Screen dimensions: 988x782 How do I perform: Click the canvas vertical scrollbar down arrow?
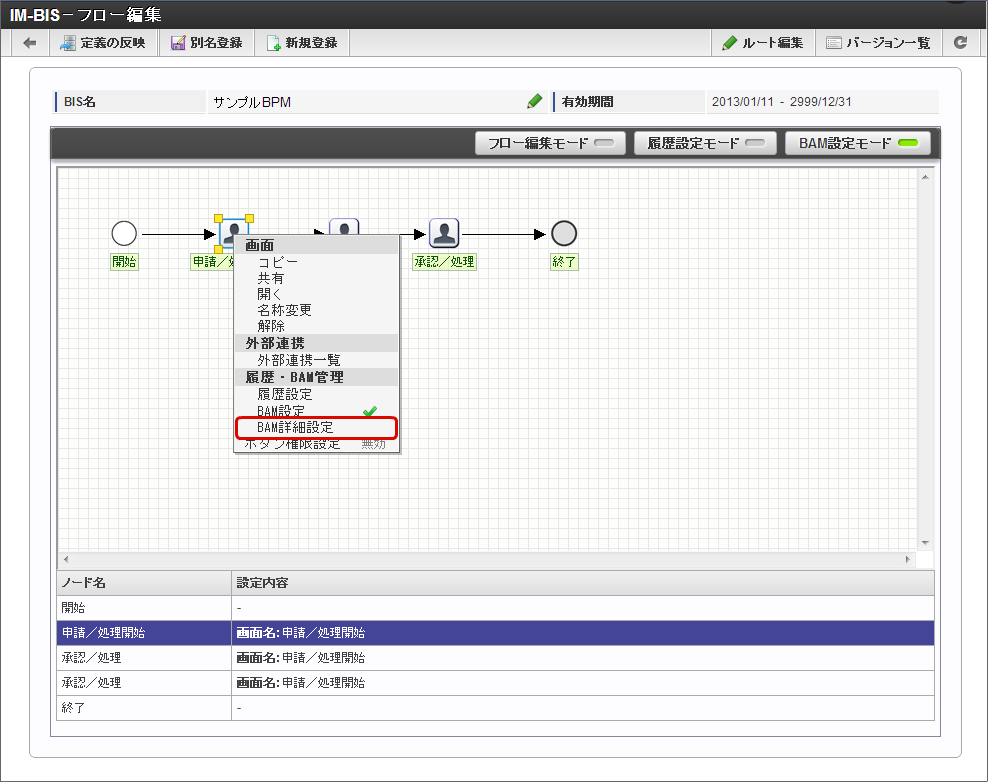pyautogui.click(x=925, y=543)
